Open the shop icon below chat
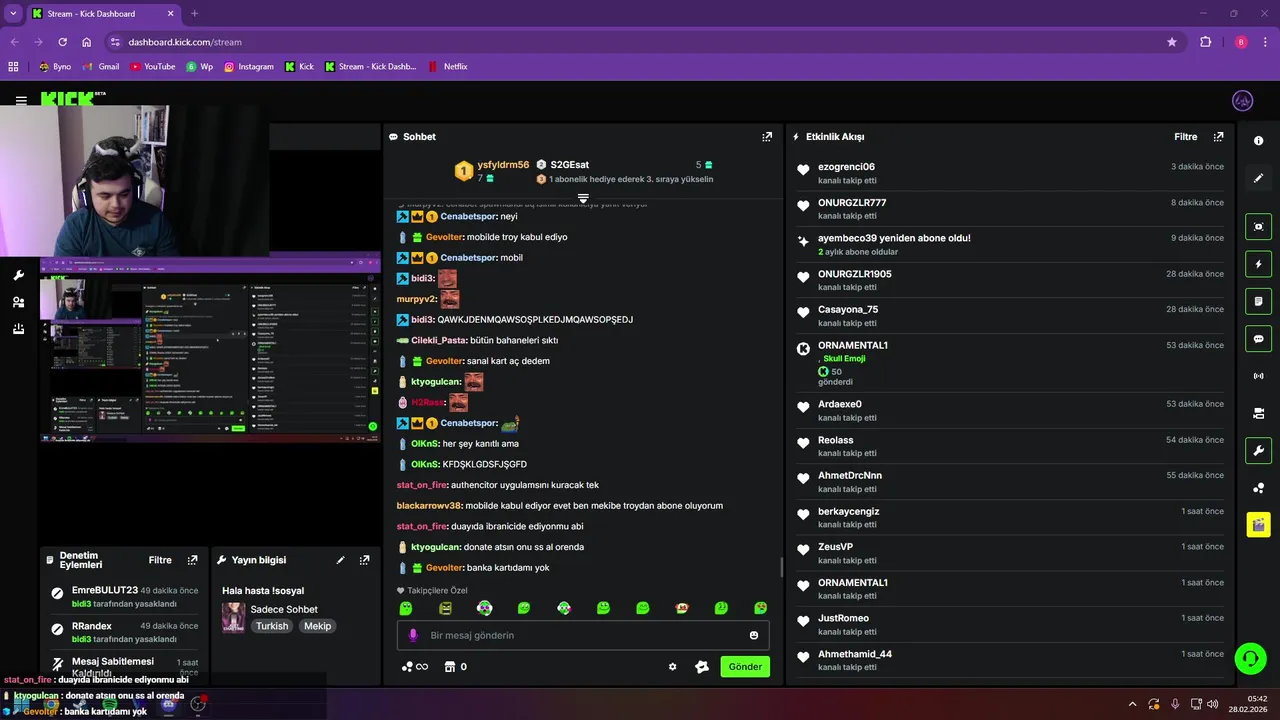Screen dimensions: 1280x720 pos(450,667)
